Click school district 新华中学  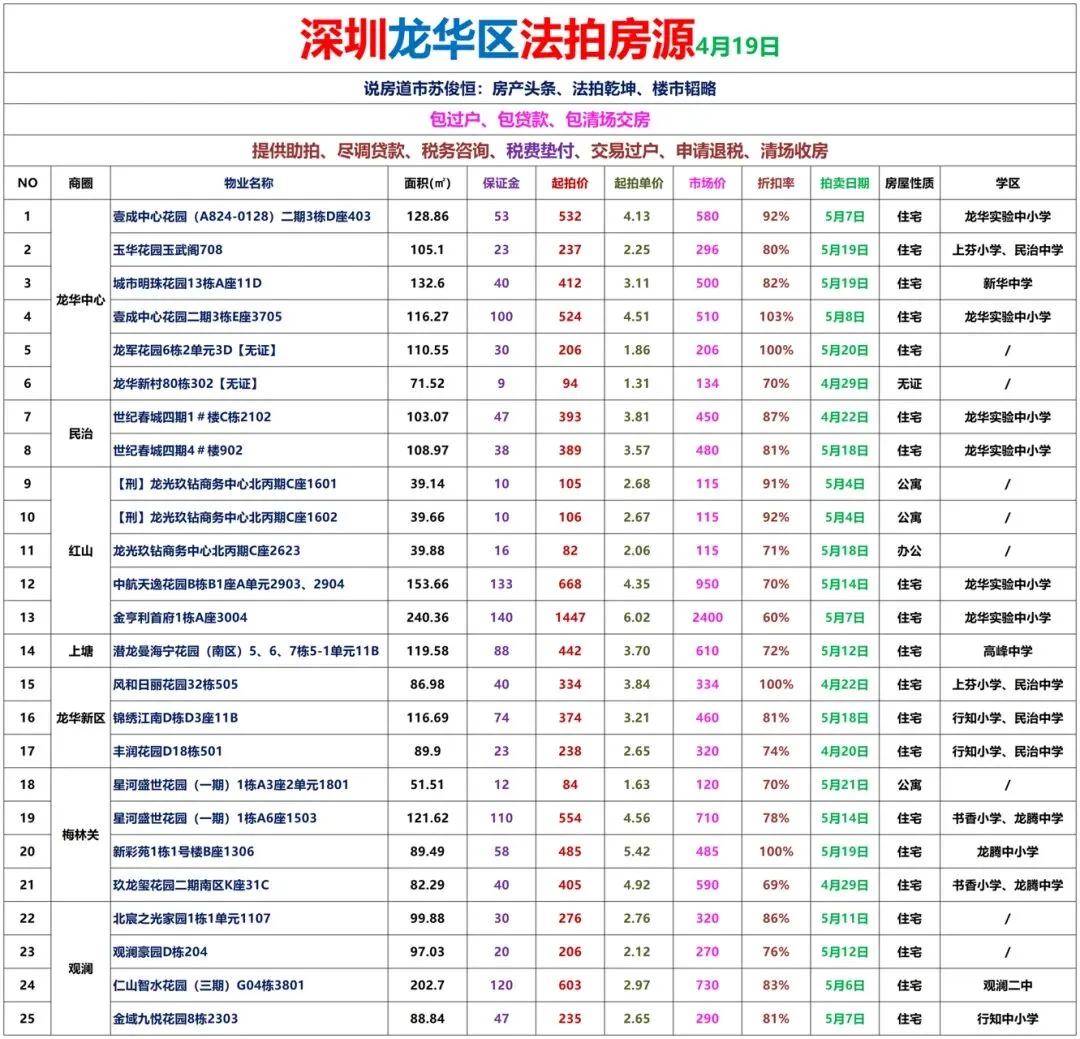(1007, 283)
